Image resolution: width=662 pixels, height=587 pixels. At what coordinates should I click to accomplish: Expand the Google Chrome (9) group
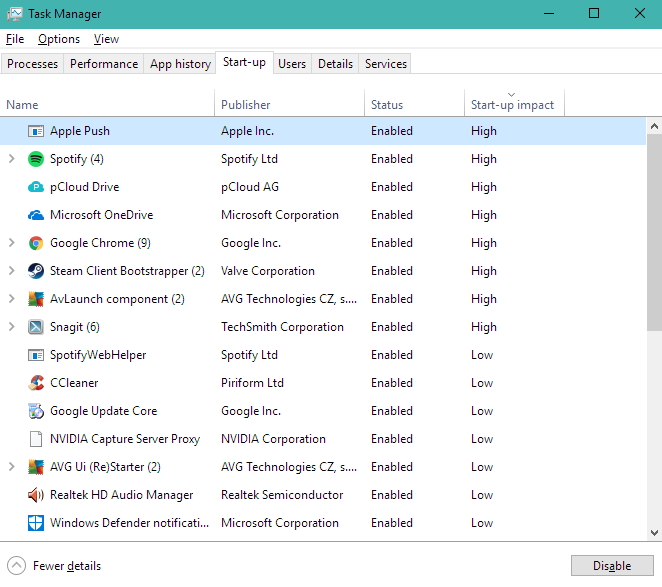pyautogui.click(x=12, y=243)
